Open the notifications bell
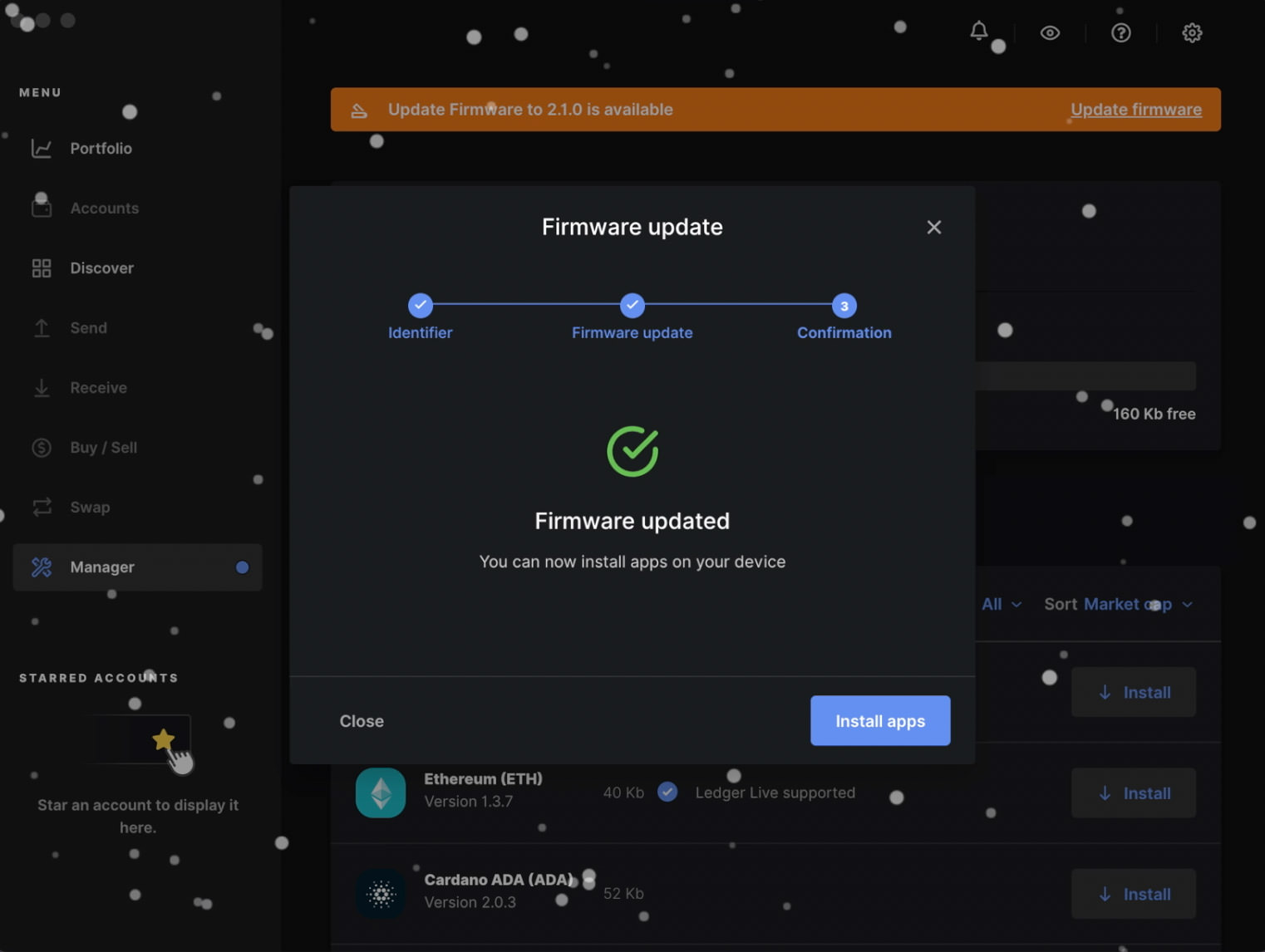This screenshot has width=1265, height=952. (x=979, y=32)
